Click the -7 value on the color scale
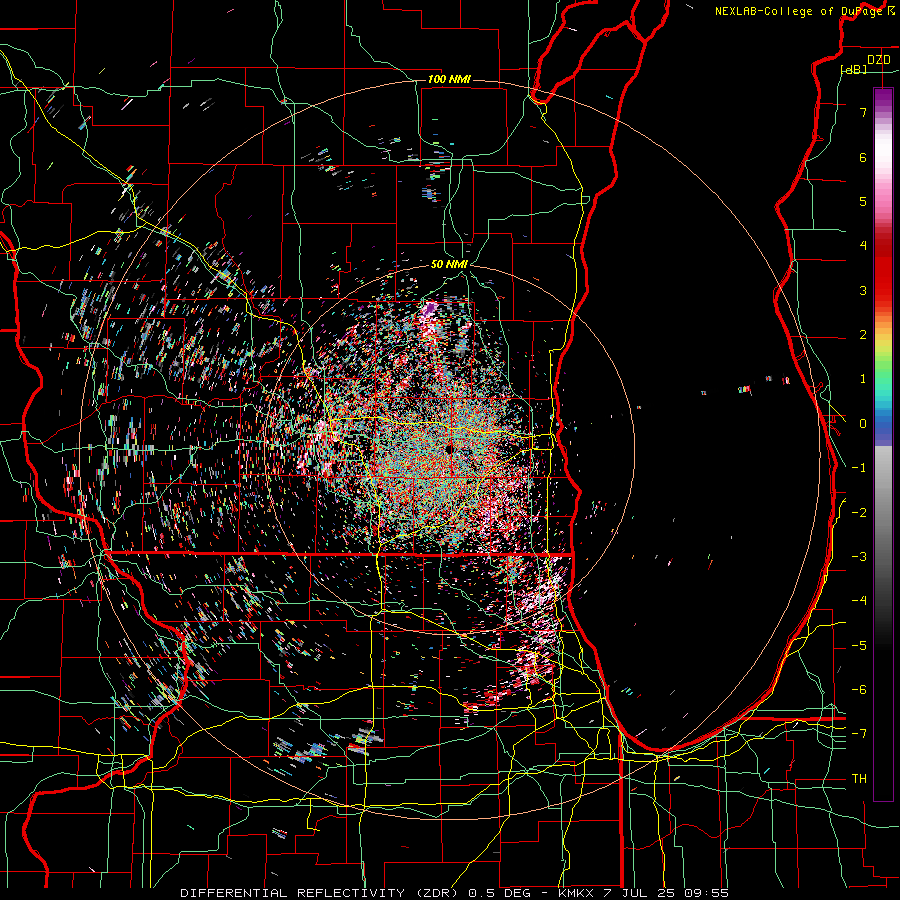Image resolution: width=900 pixels, height=900 pixels. 859,734
